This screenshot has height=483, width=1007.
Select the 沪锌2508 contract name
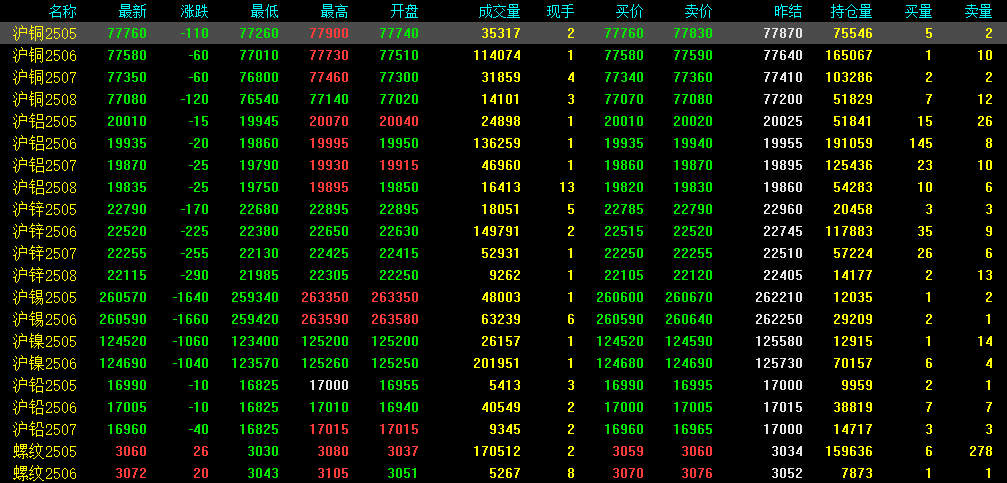[44, 276]
